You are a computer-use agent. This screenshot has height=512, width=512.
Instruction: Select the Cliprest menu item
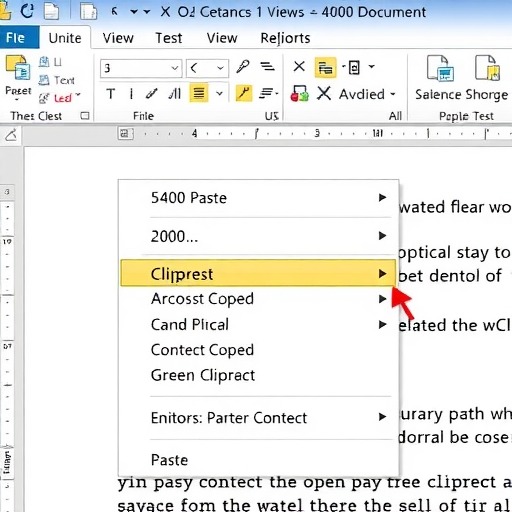pos(258,273)
